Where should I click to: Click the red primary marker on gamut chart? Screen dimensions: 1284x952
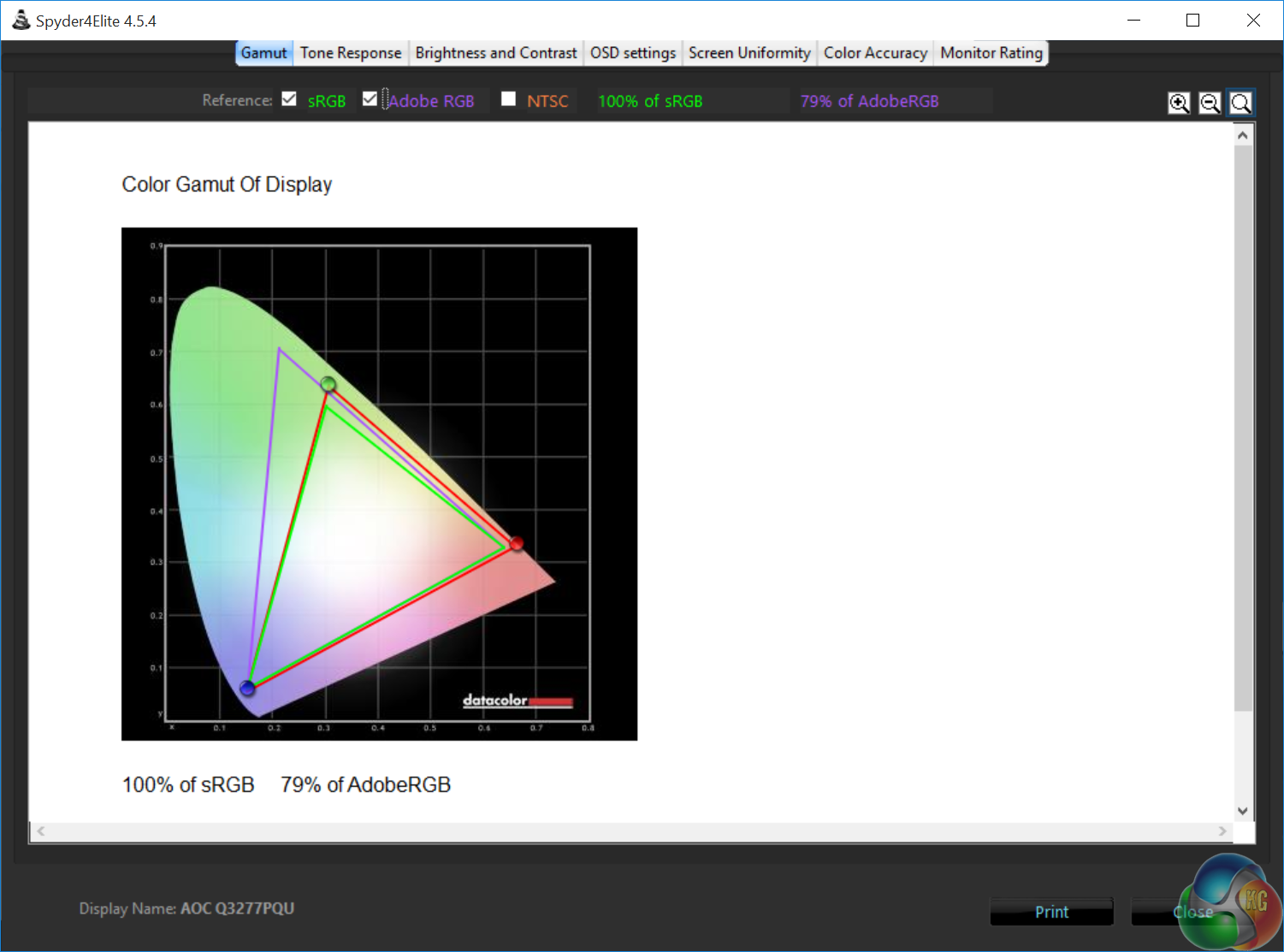516,543
